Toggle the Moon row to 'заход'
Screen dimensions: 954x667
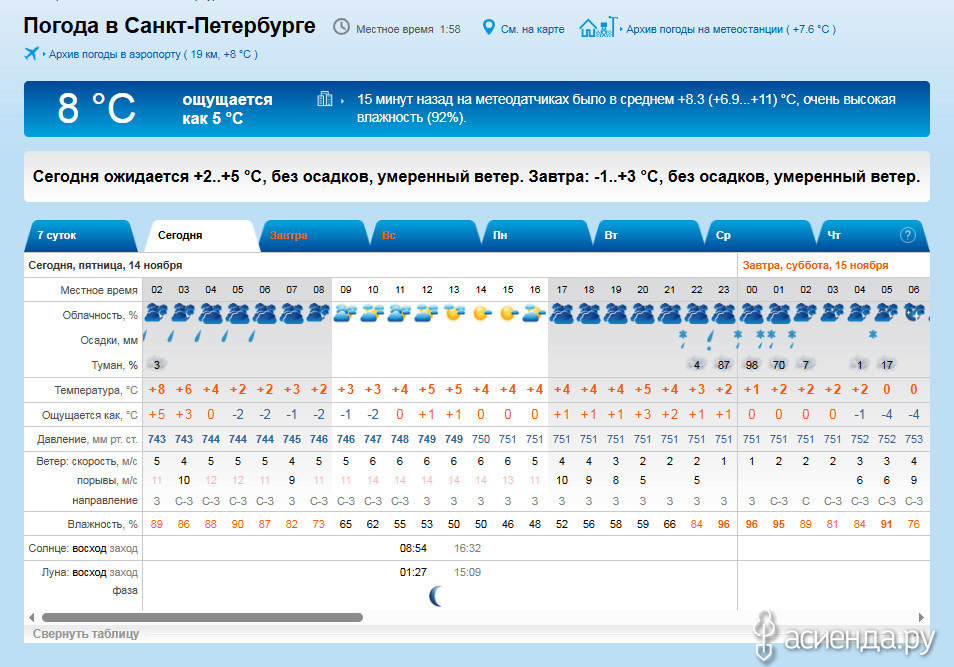pyautogui.click(x=125, y=572)
